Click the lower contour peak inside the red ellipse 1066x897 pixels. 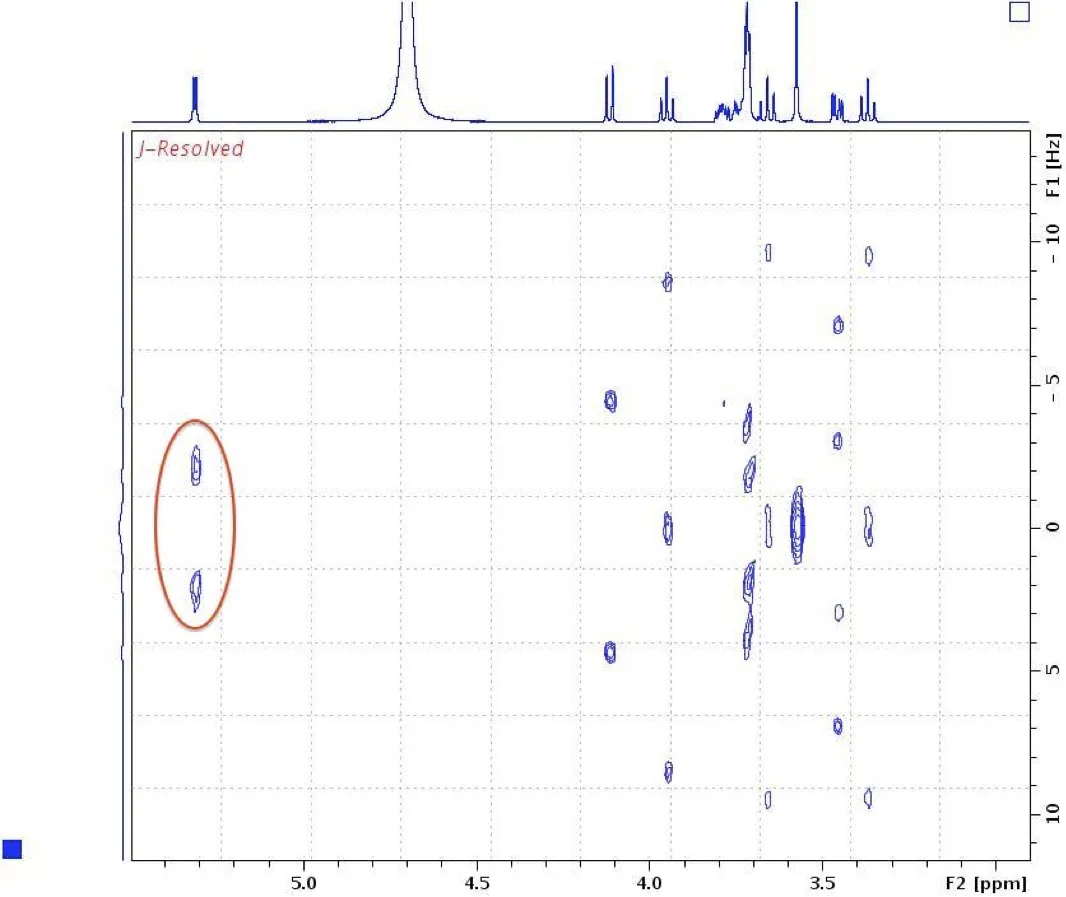pos(195,590)
